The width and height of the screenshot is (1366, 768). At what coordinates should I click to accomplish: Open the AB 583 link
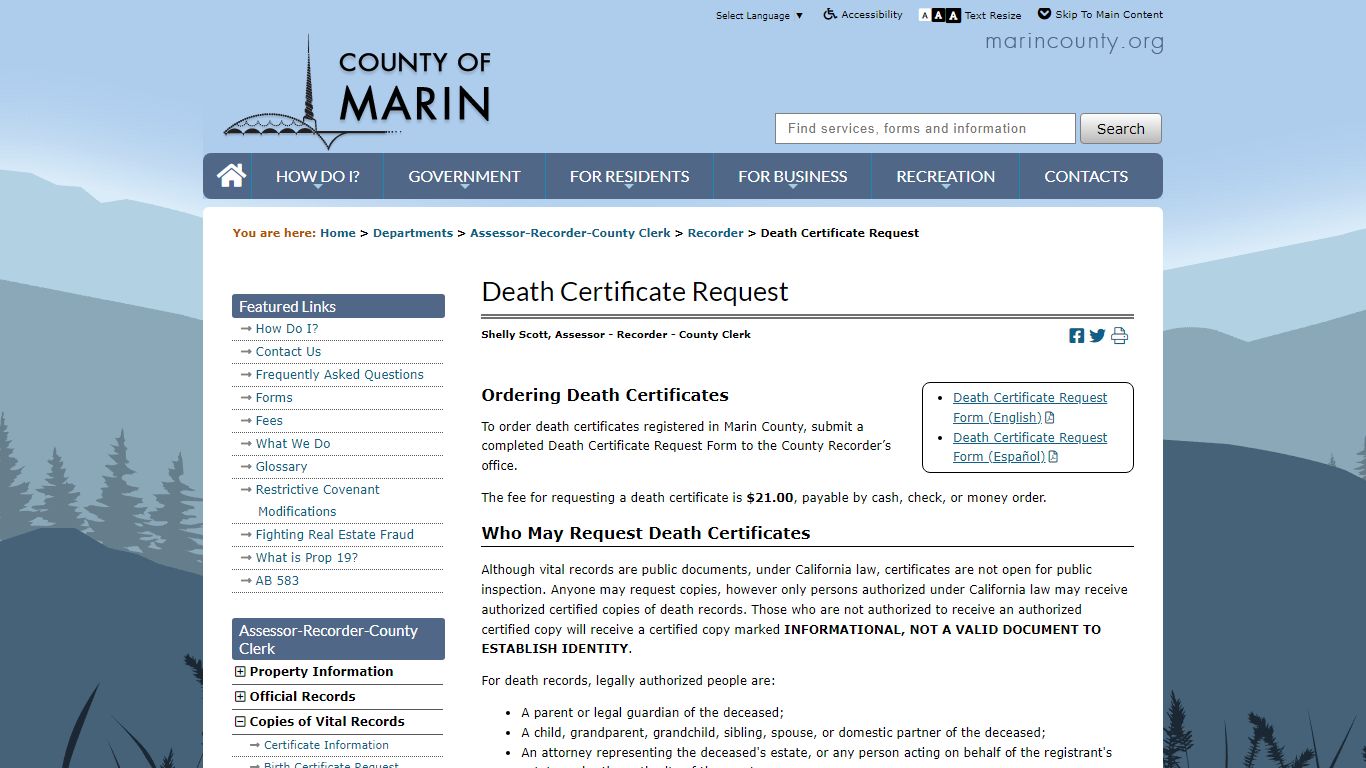(277, 581)
